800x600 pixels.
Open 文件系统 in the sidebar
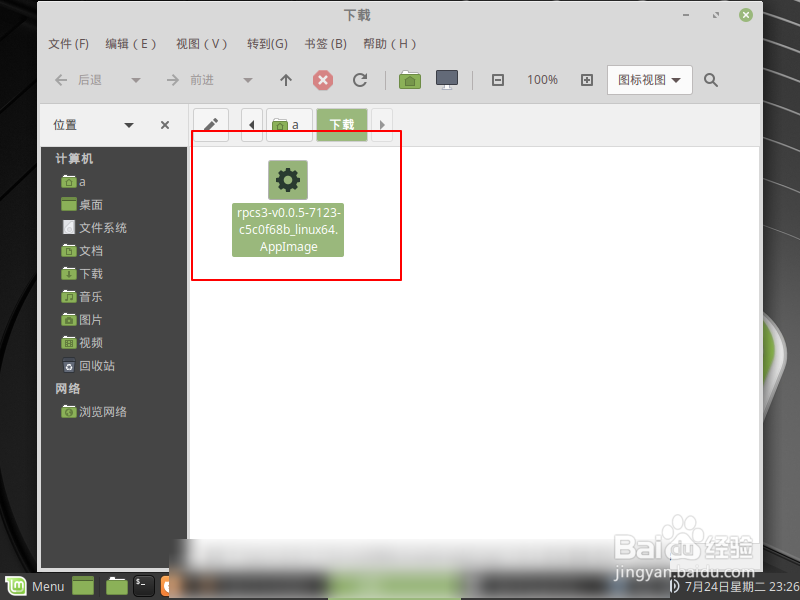tap(94, 228)
